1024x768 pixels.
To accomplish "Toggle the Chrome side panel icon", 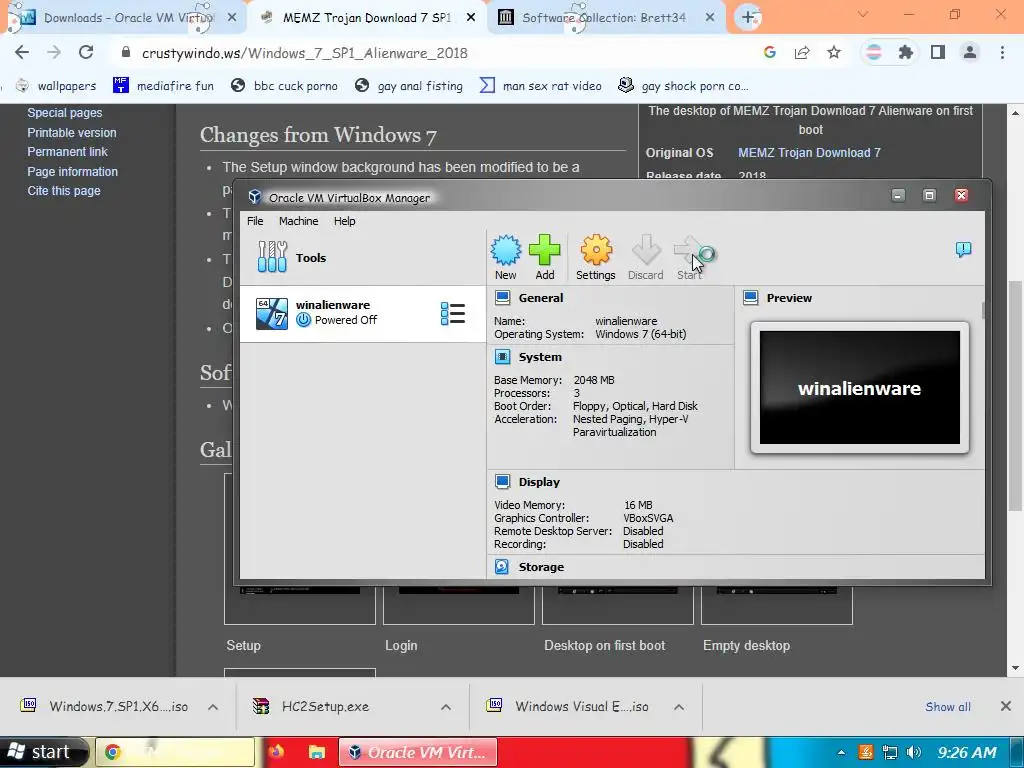I will pos(938,52).
